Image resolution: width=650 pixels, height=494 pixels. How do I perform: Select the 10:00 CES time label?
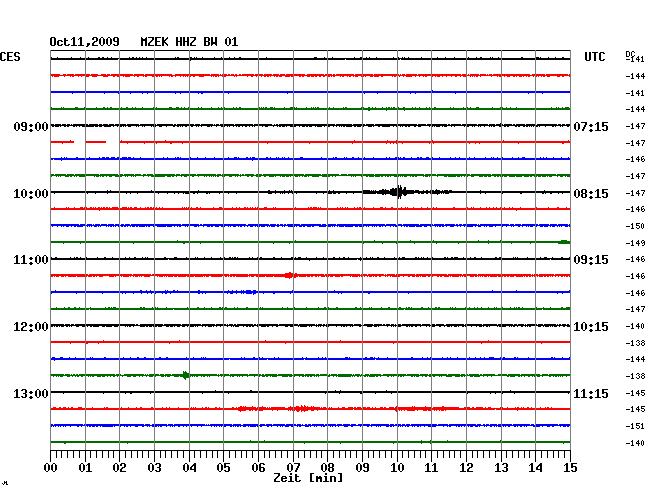coord(31,193)
